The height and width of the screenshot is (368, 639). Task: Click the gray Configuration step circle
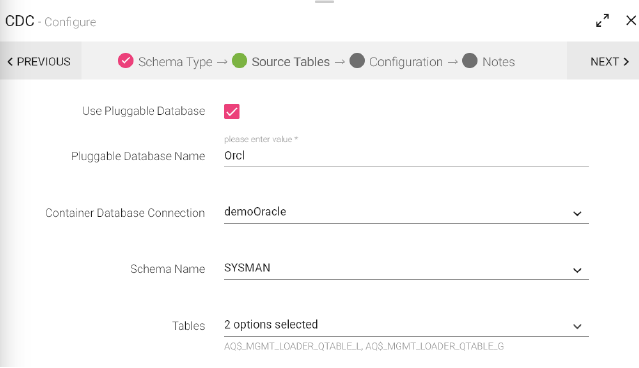tap(357, 61)
